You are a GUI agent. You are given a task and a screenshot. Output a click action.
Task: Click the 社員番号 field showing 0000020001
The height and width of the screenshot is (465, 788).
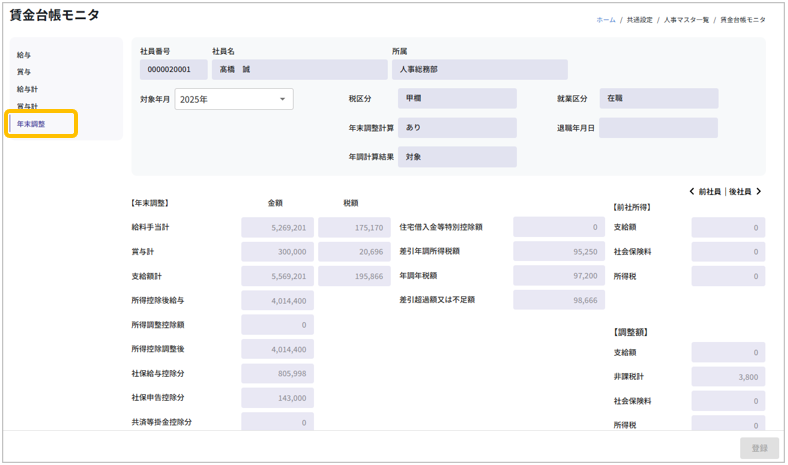[x=174, y=70]
